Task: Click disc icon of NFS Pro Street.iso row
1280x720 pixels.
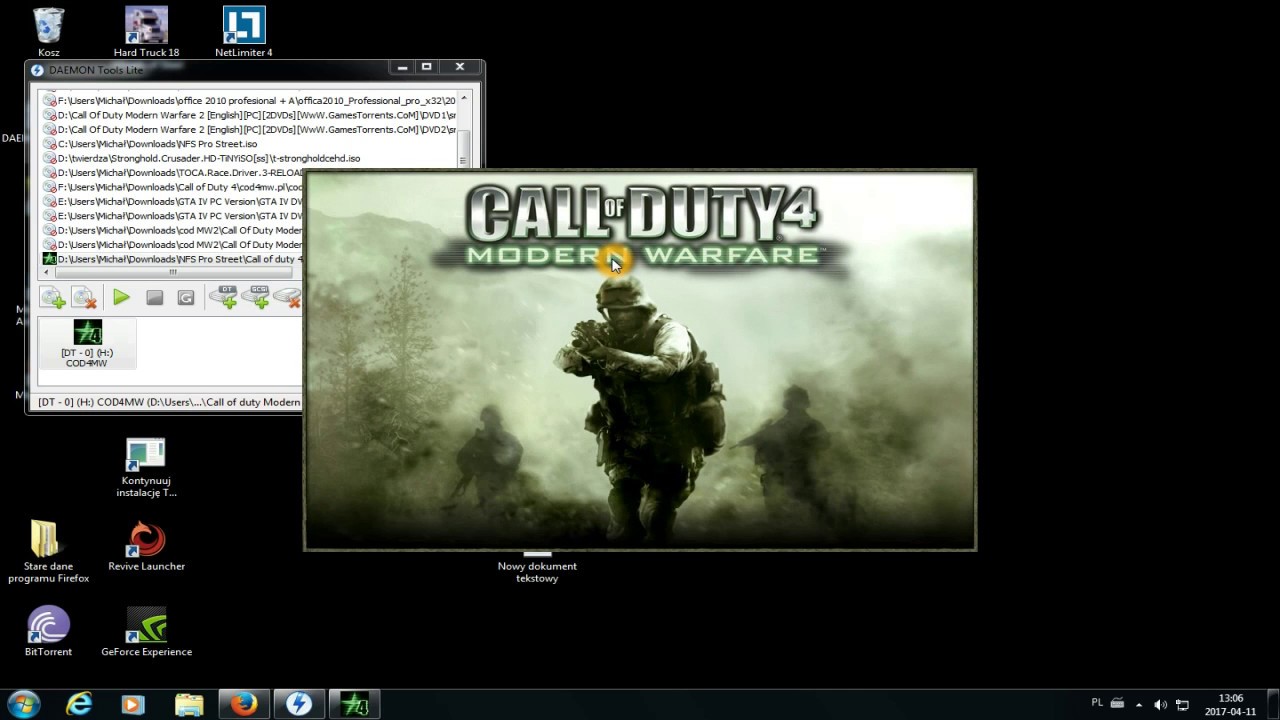Action: (x=49, y=144)
